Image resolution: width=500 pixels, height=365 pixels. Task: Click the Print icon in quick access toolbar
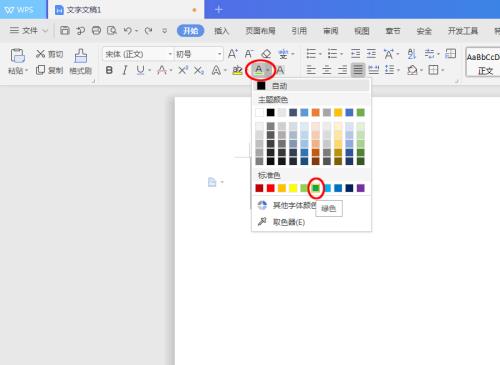[96, 31]
